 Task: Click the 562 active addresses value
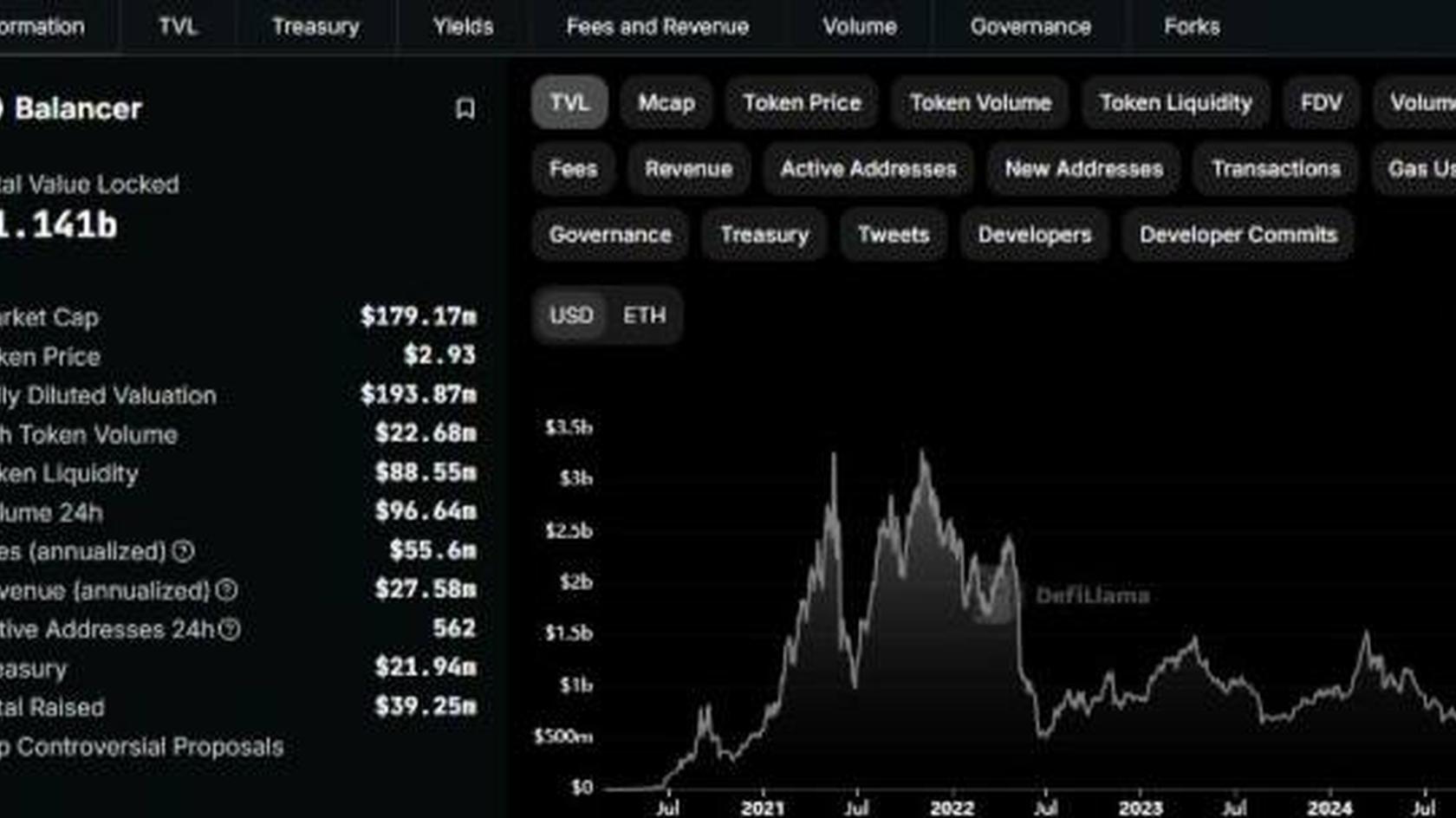click(x=454, y=628)
